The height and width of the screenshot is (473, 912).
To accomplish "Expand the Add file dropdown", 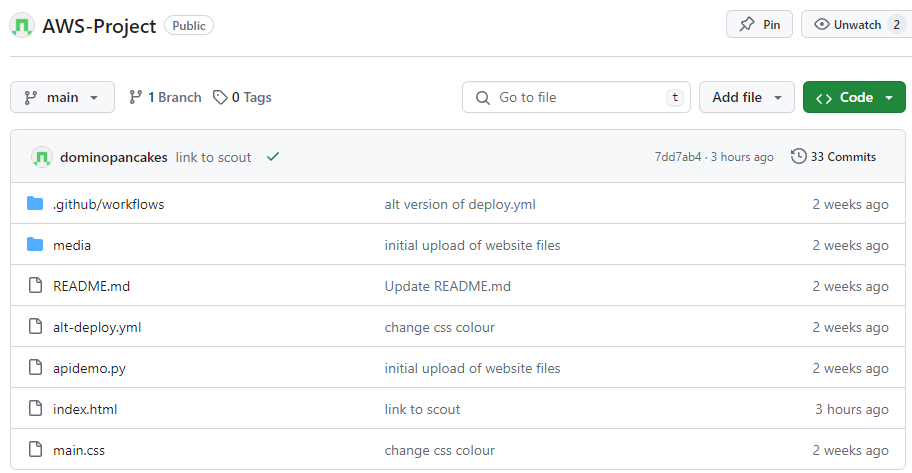I will coord(747,97).
